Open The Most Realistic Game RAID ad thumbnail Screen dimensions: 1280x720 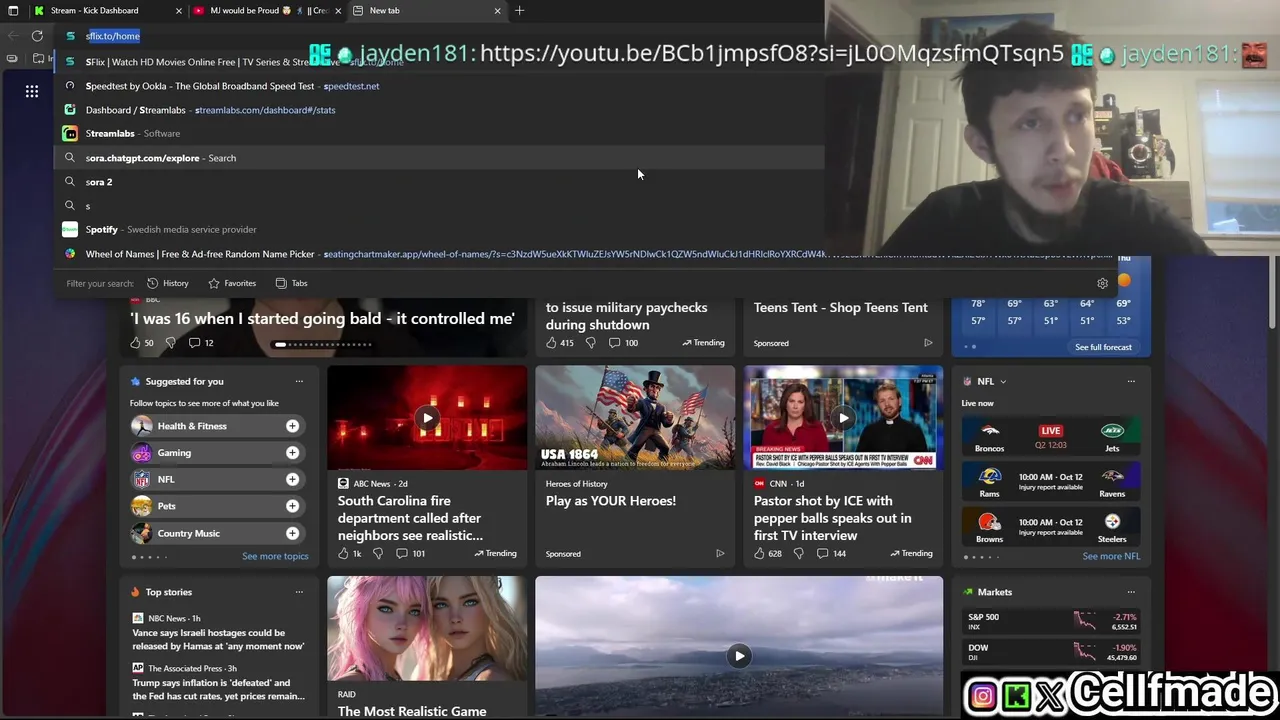tap(427, 629)
